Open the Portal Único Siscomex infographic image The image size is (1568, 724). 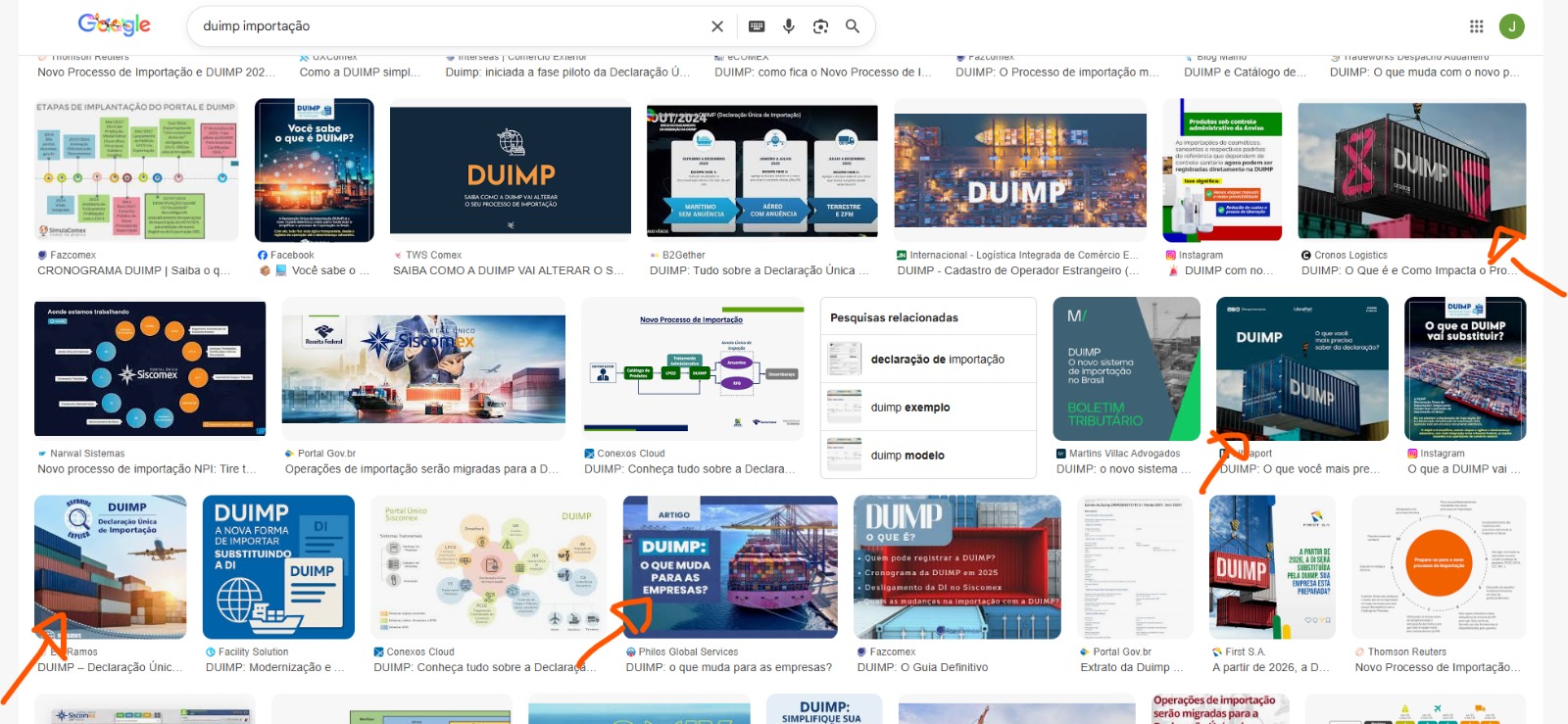(x=488, y=567)
